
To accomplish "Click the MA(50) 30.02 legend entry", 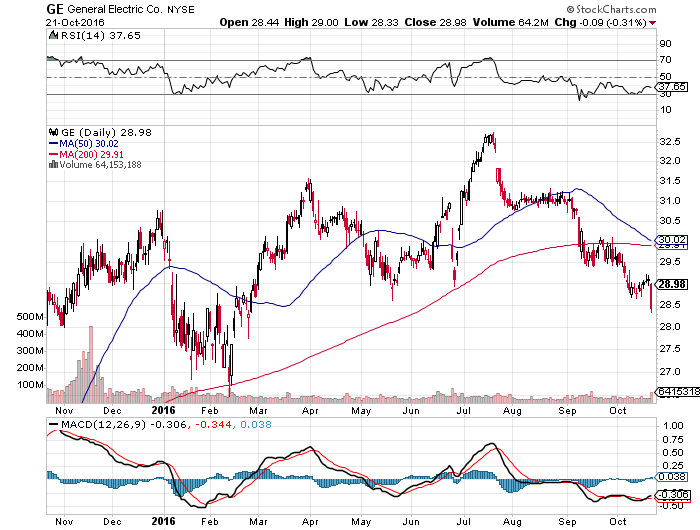I will click(x=83, y=144).
